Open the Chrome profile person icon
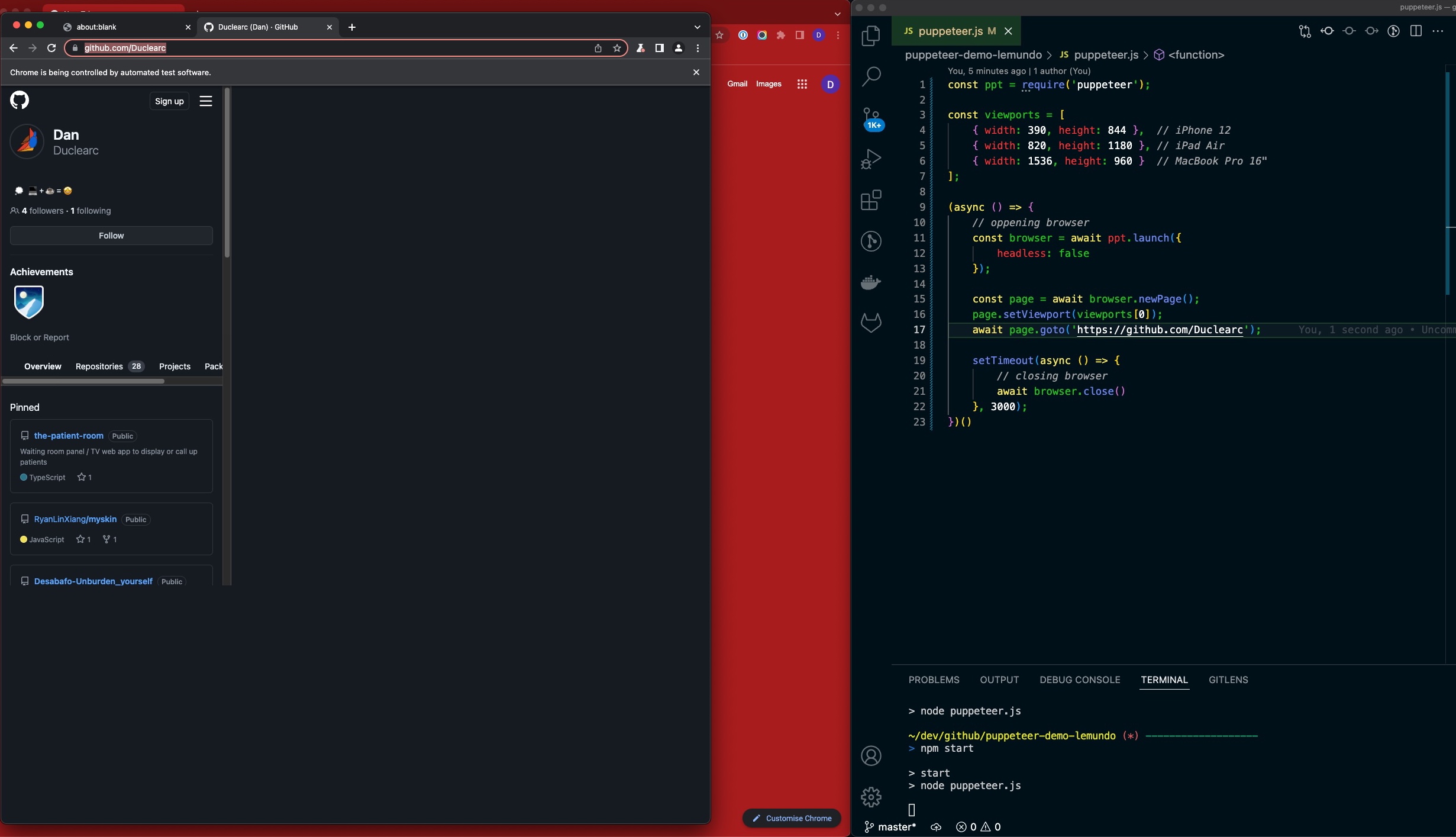 [x=679, y=48]
